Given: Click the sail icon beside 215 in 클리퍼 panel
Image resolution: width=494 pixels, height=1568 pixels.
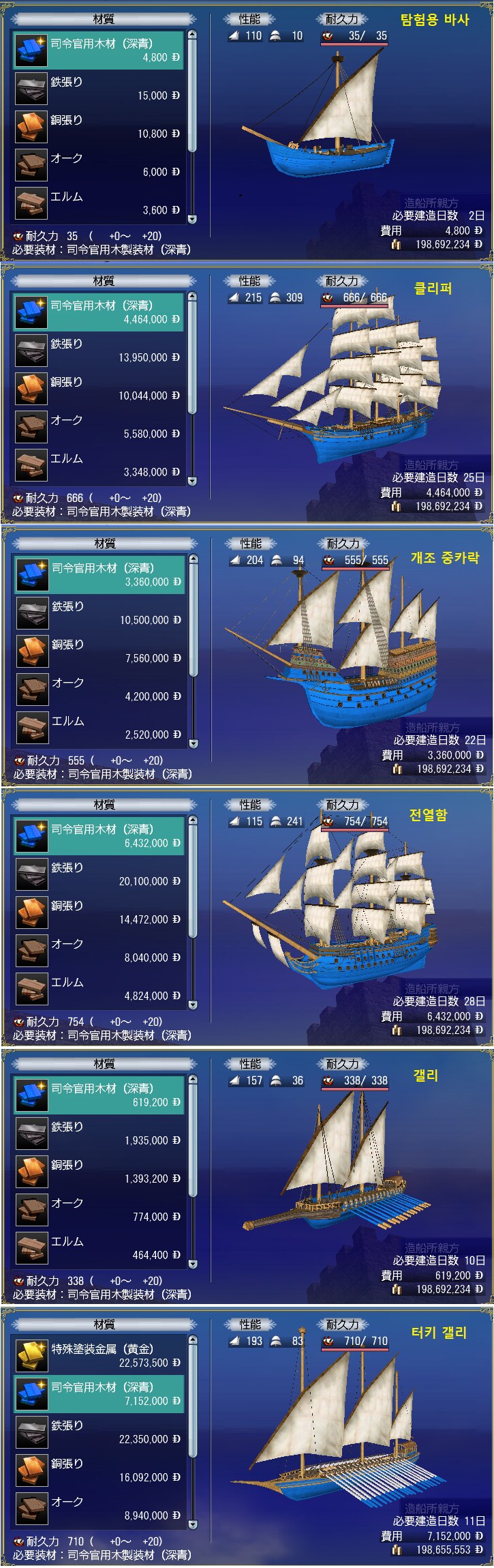Looking at the screenshot, I should point(235,298).
